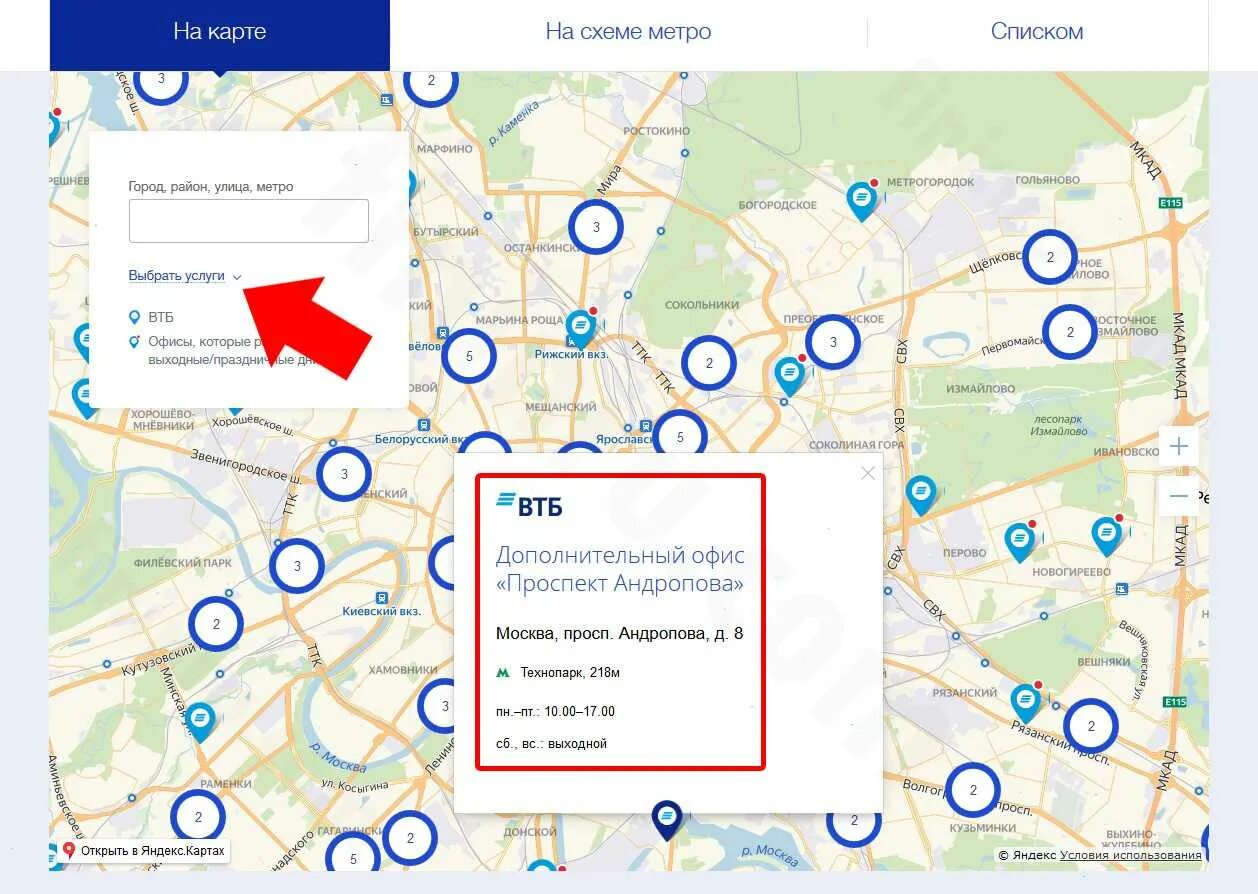Open cluster of 3 offices on Звенигородское шоссе
Screen dimensions: 1258x894
344,474
